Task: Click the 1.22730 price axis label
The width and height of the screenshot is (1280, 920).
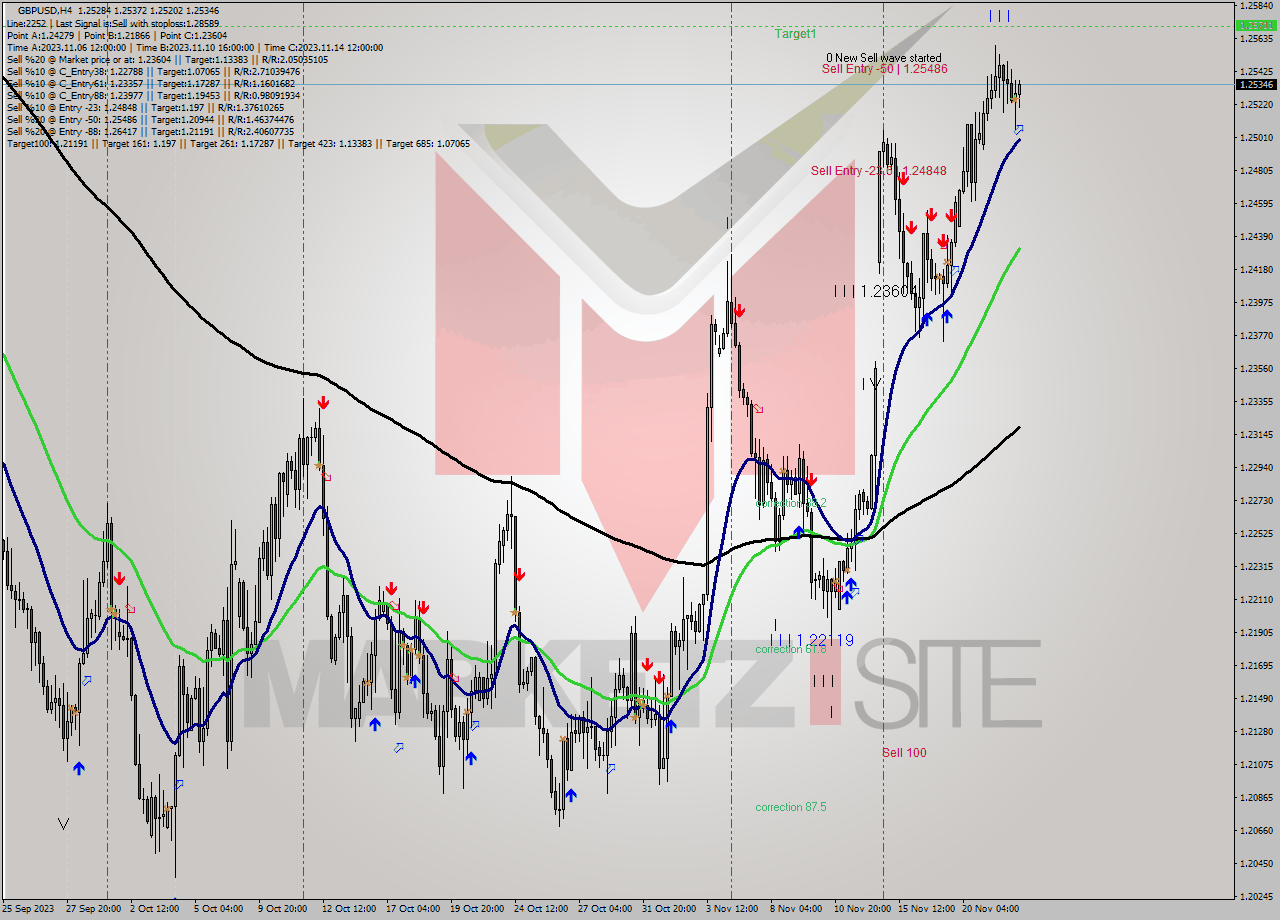Action: tap(1257, 500)
